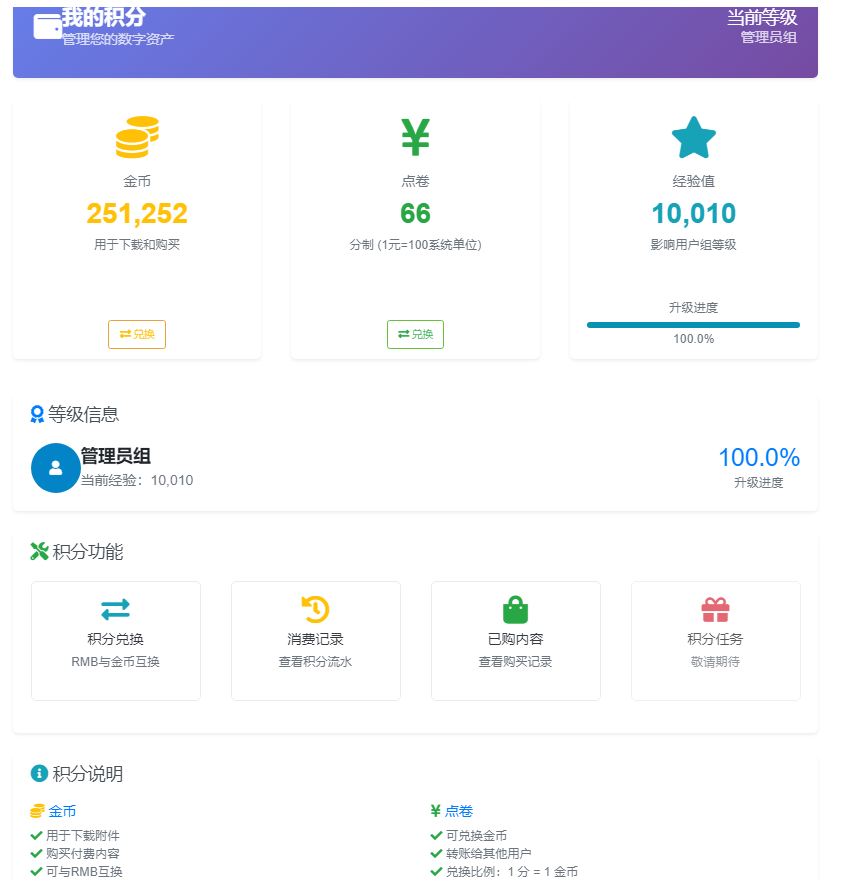Screen dimensions: 844x881
Task: Click the 100.0% upgrade progress figure
Action: (x=758, y=458)
